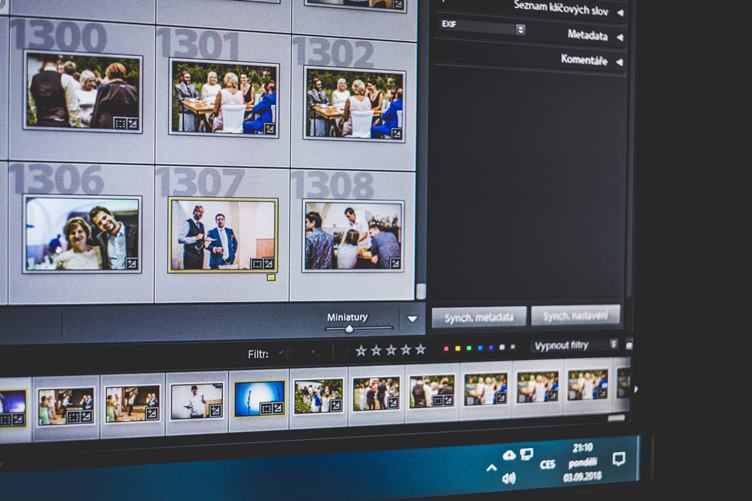The image size is (752, 501).
Task: Open display/network icon in system tray
Action: [x=527, y=454]
